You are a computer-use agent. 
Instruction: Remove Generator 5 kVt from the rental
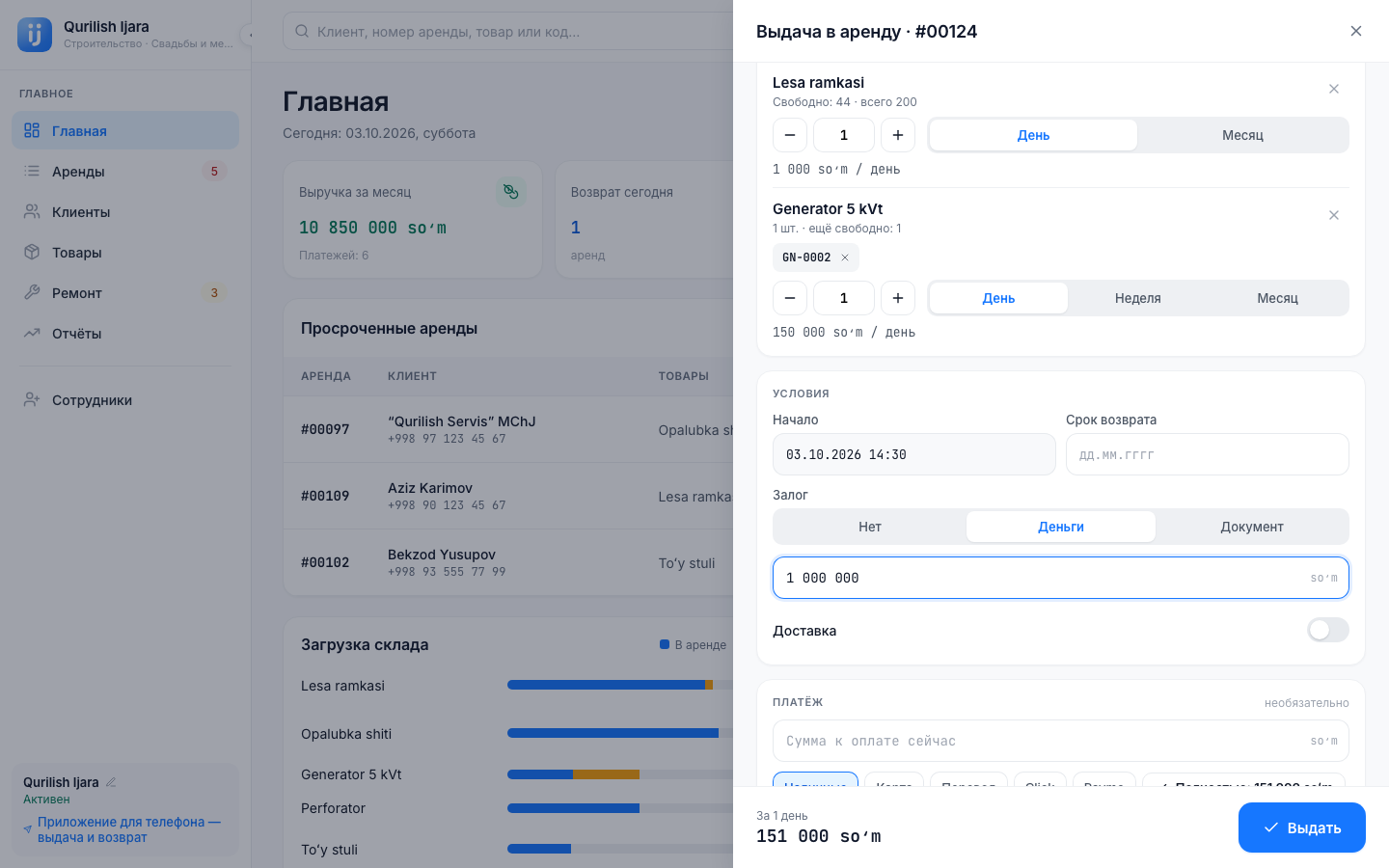tap(1334, 215)
